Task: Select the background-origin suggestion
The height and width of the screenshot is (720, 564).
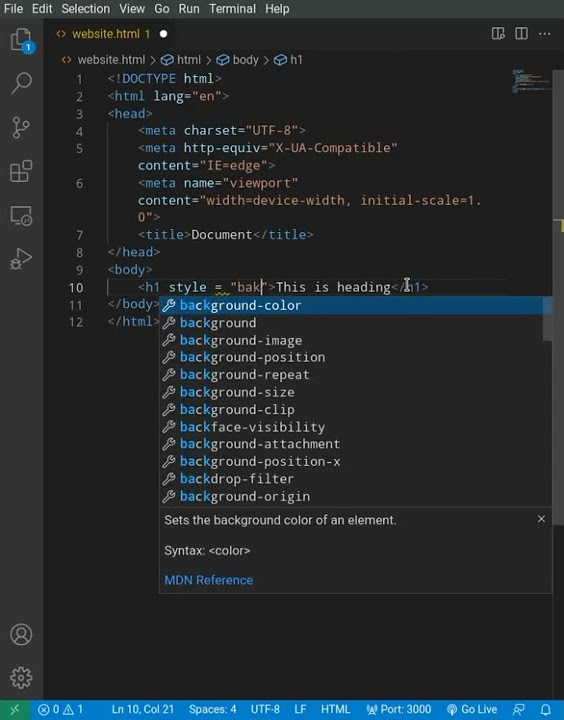Action: click(x=351, y=496)
